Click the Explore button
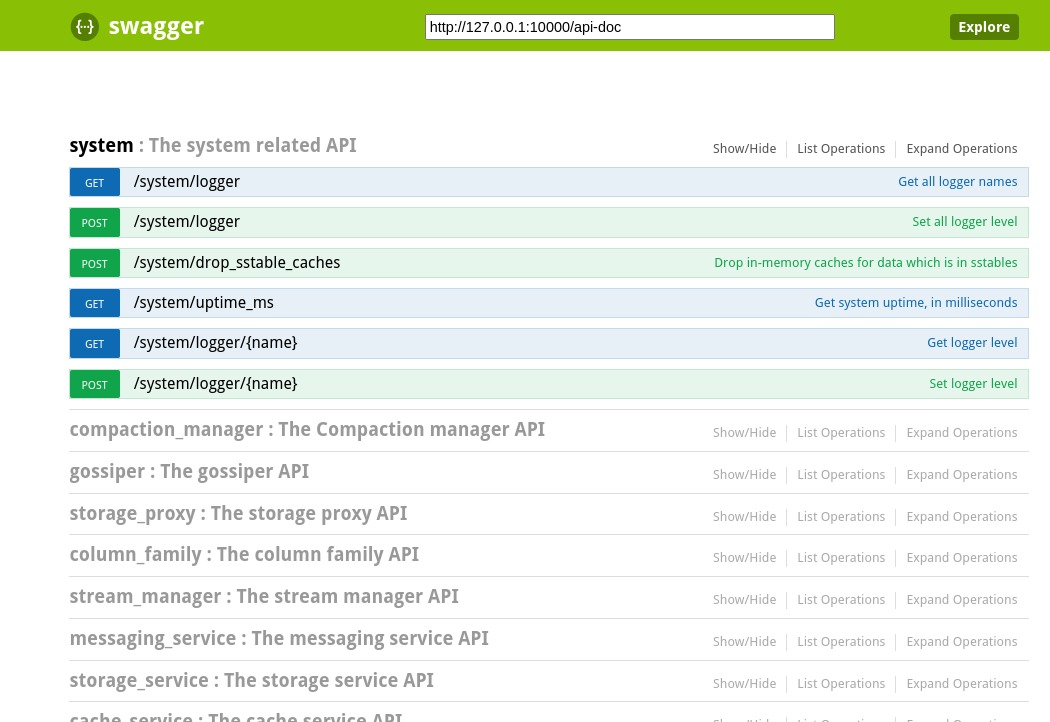The height and width of the screenshot is (722, 1050). coord(983,27)
